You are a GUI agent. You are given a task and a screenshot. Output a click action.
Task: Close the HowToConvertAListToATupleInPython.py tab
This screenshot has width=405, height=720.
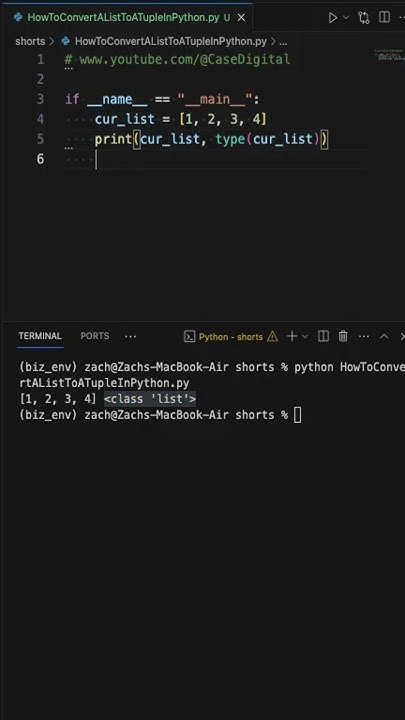tap(241, 18)
